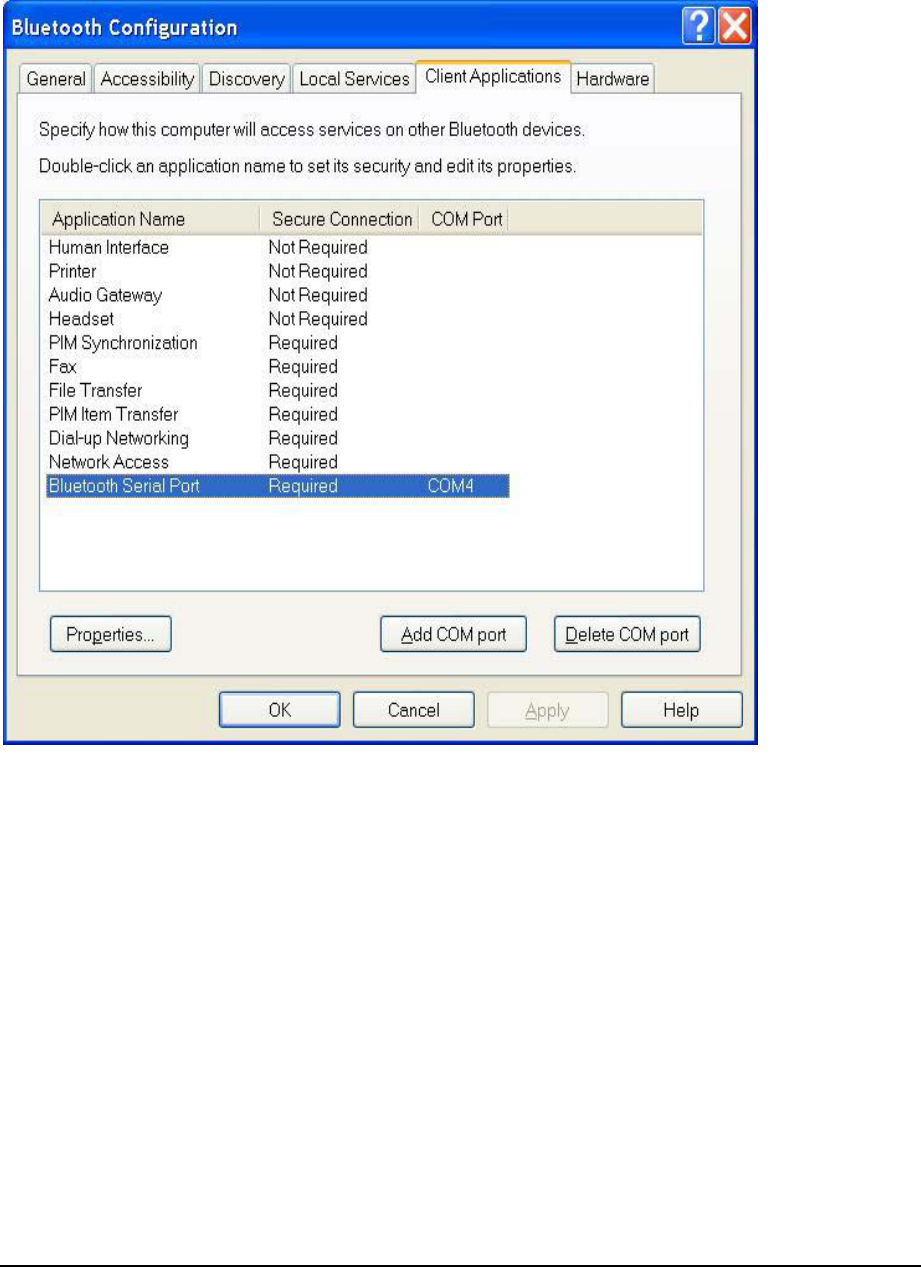
Task: Open Properties for the selected application
Action: pos(110,634)
